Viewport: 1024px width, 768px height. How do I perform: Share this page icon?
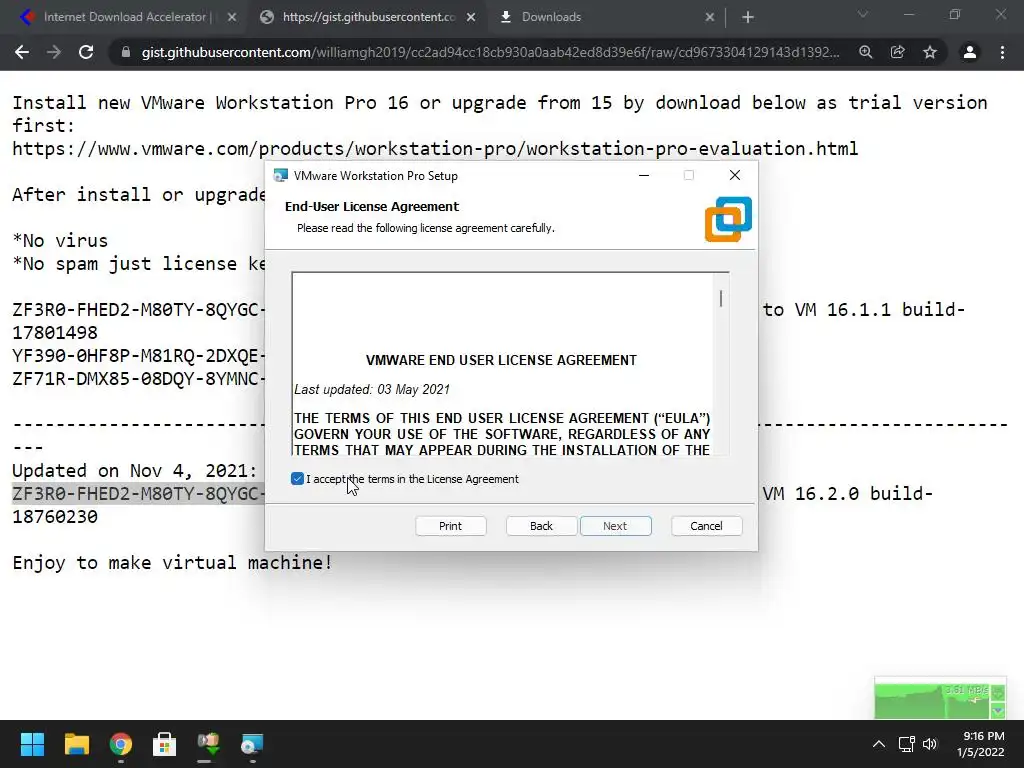897,52
